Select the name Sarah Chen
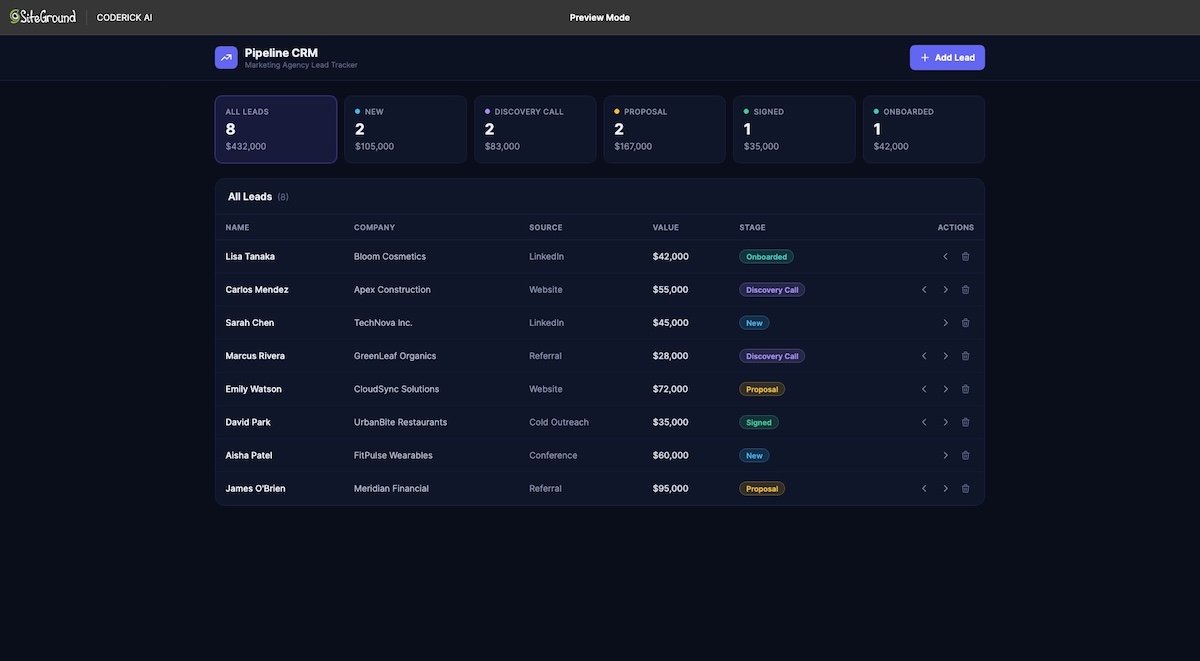Viewport: 1200px width, 661px height. 250,323
